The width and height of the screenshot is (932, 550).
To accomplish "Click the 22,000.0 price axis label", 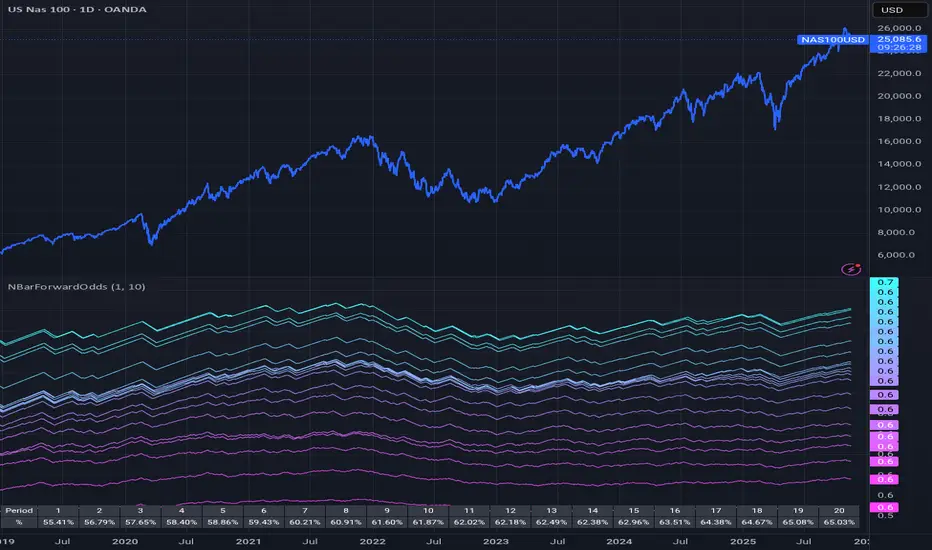I will (899, 73).
